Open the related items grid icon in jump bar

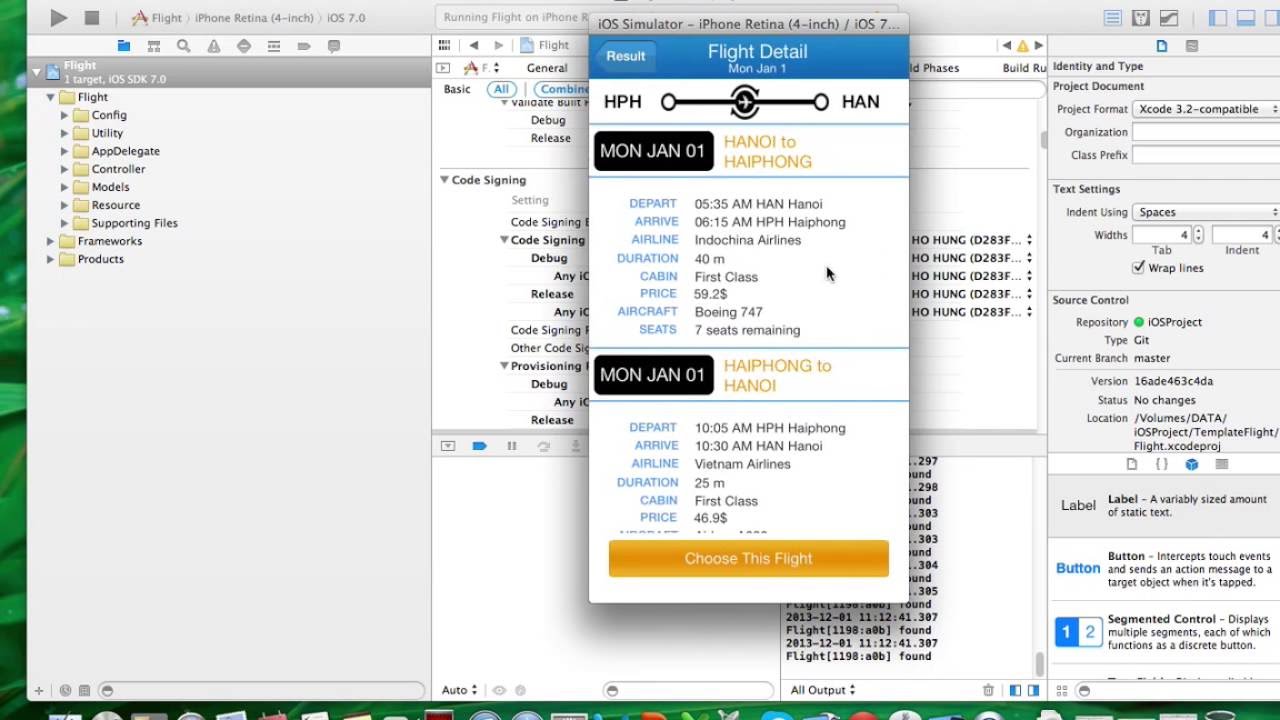click(444, 45)
